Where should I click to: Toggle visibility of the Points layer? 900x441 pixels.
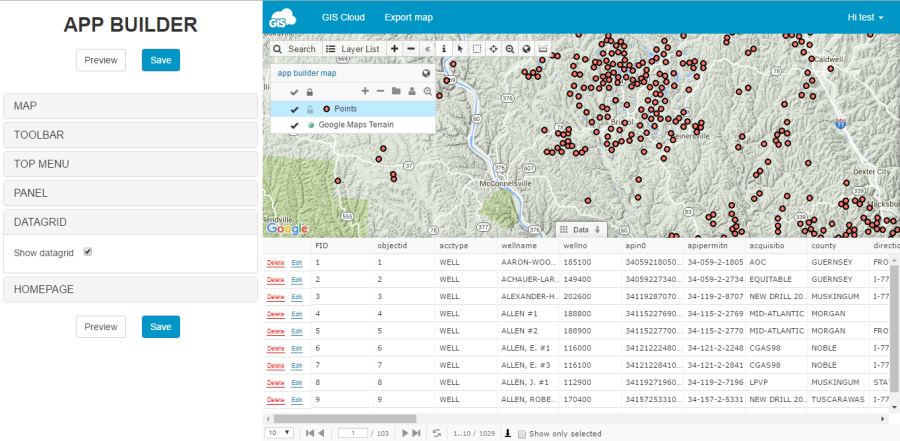point(294,109)
